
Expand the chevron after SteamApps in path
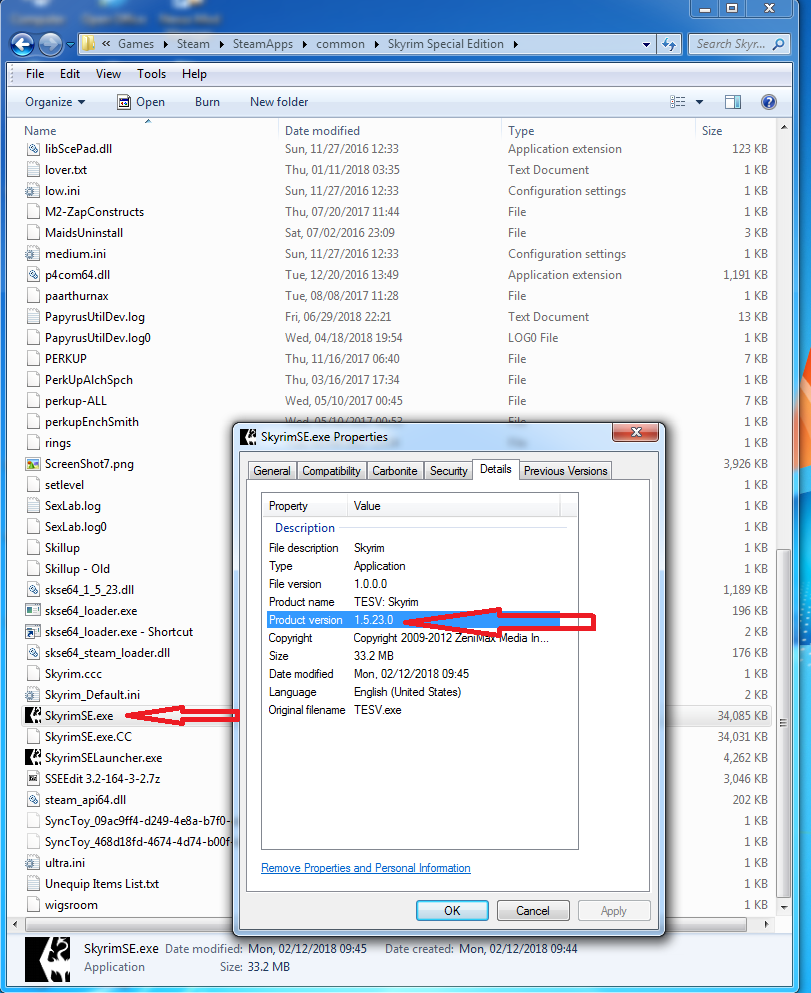pos(305,44)
